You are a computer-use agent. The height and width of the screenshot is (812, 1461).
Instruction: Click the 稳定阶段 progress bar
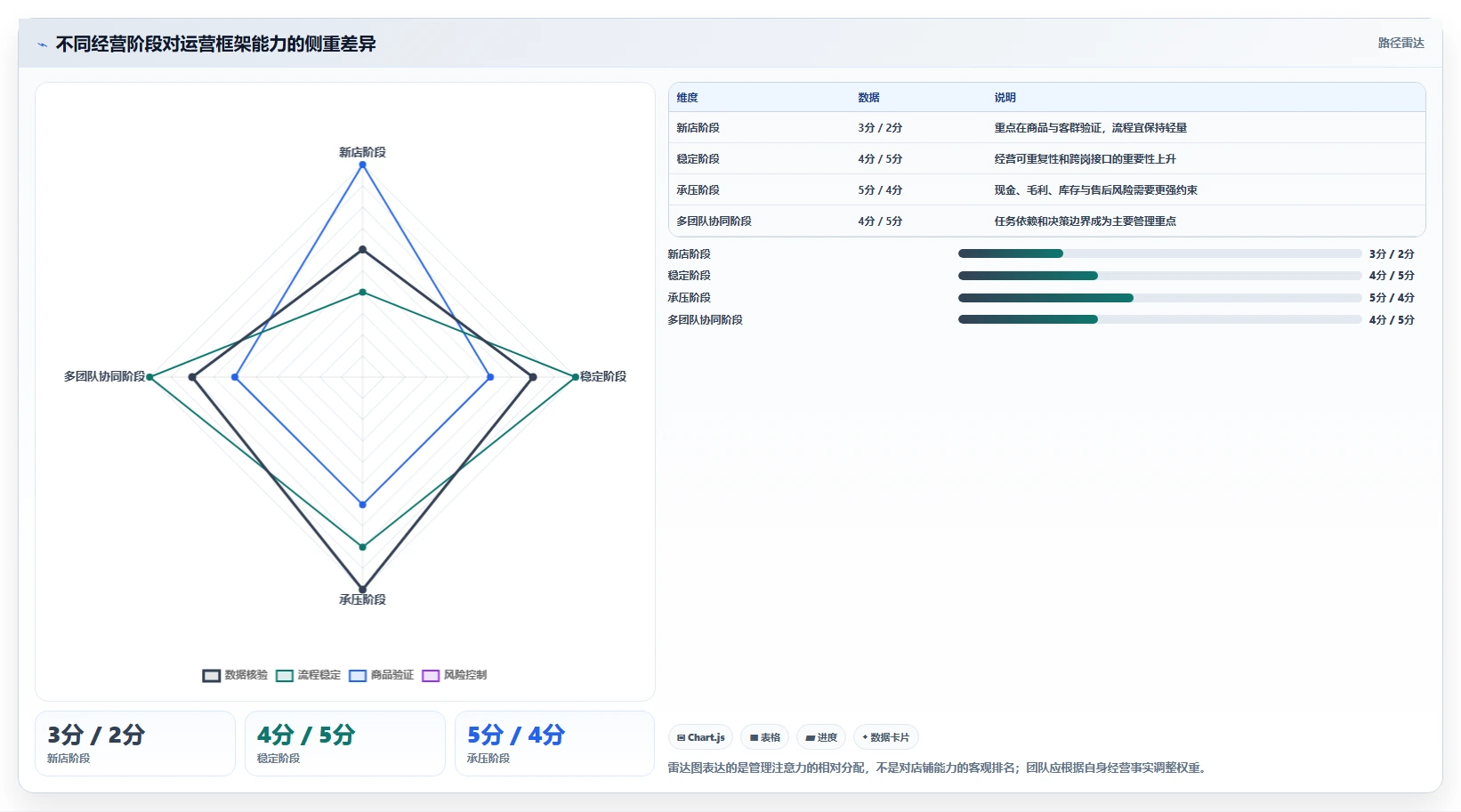pos(1159,276)
